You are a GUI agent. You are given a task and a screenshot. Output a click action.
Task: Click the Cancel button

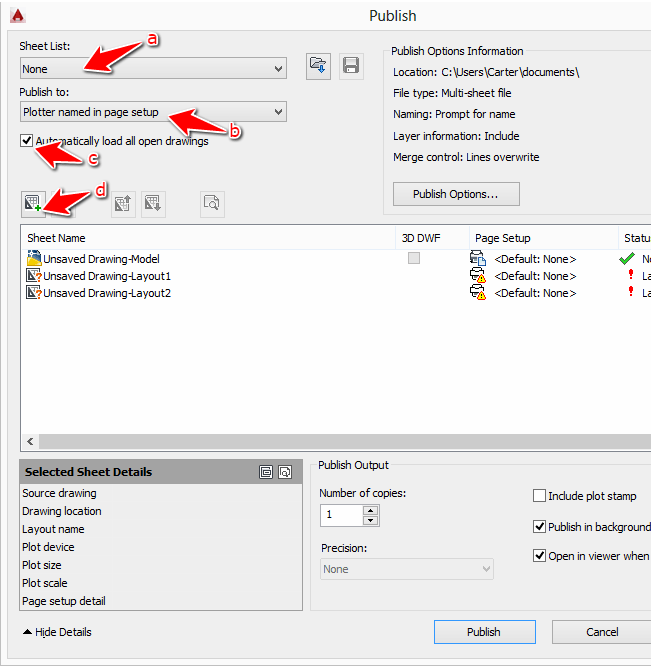602,632
